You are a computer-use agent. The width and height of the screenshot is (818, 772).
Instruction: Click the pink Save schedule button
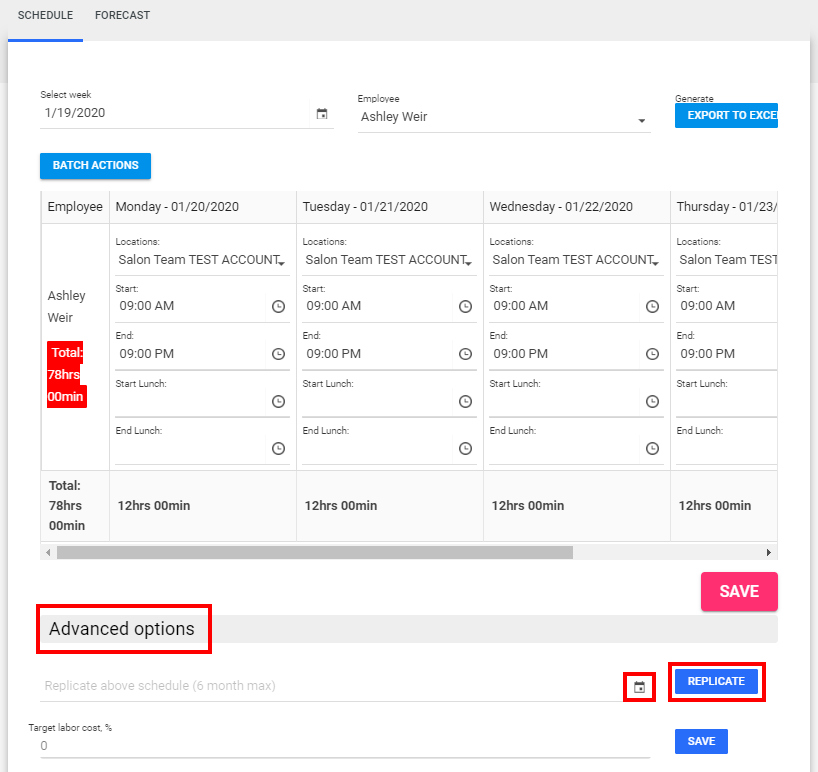(x=738, y=591)
